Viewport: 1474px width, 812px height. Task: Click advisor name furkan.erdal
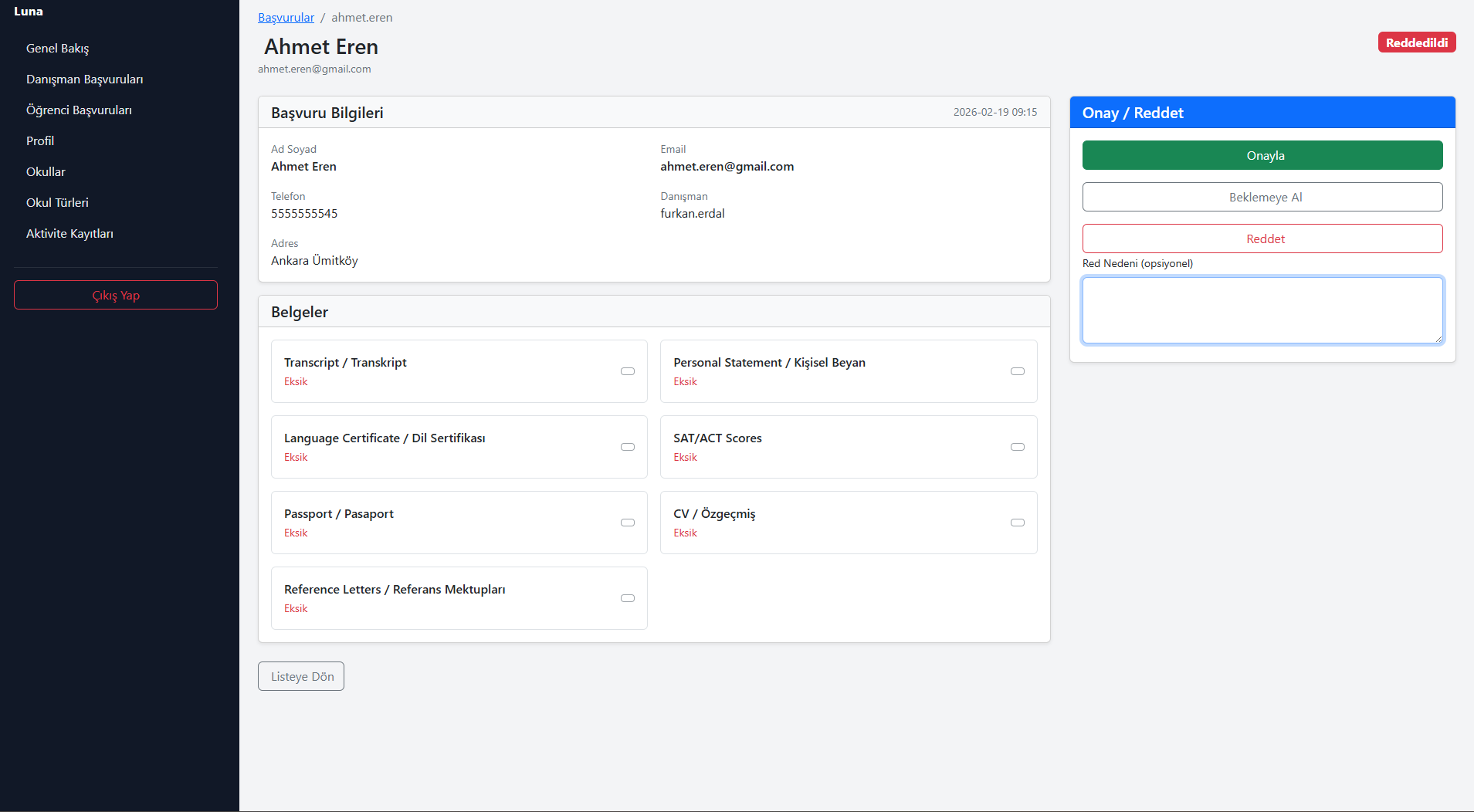(693, 213)
